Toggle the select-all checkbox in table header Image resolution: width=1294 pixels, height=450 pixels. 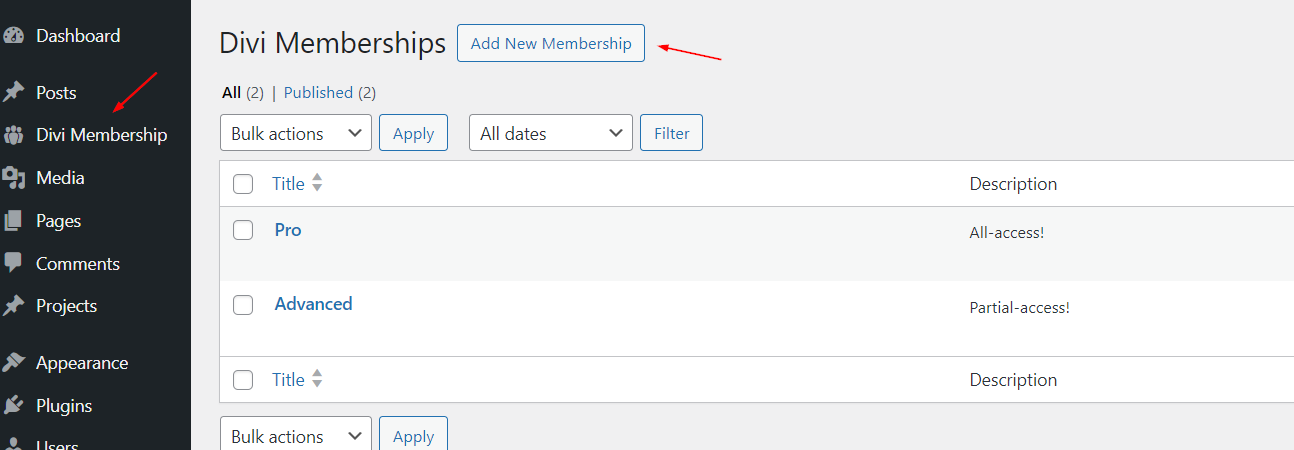[243, 184]
